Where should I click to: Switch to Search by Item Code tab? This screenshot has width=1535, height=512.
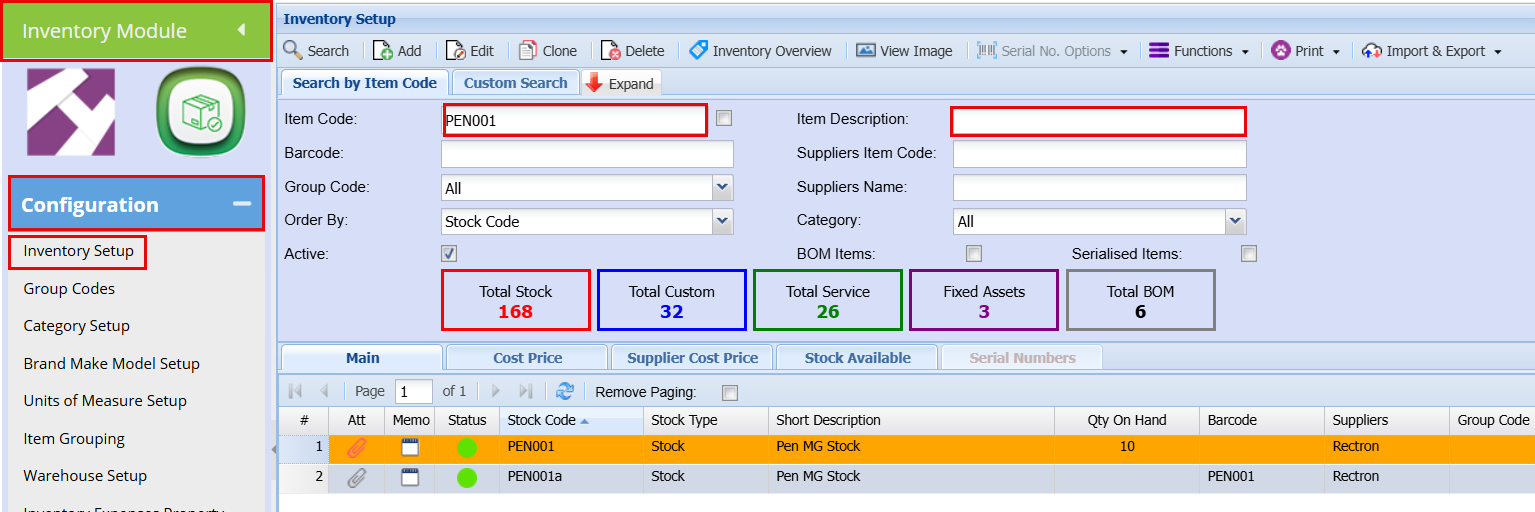365,83
